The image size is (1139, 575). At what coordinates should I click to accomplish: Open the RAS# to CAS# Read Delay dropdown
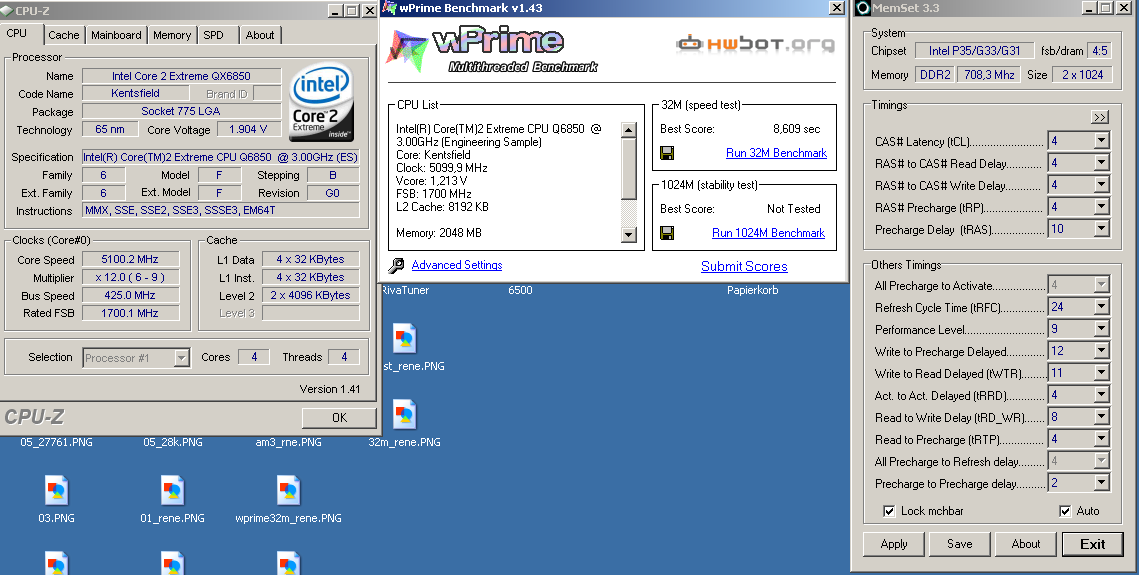(1101, 163)
